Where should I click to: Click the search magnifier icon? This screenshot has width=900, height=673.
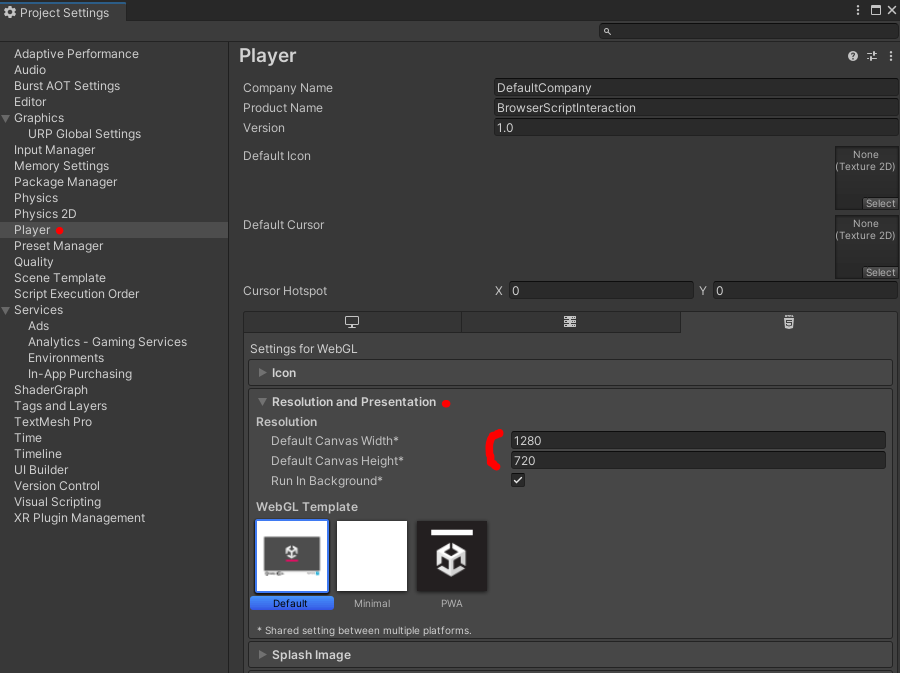tap(607, 32)
